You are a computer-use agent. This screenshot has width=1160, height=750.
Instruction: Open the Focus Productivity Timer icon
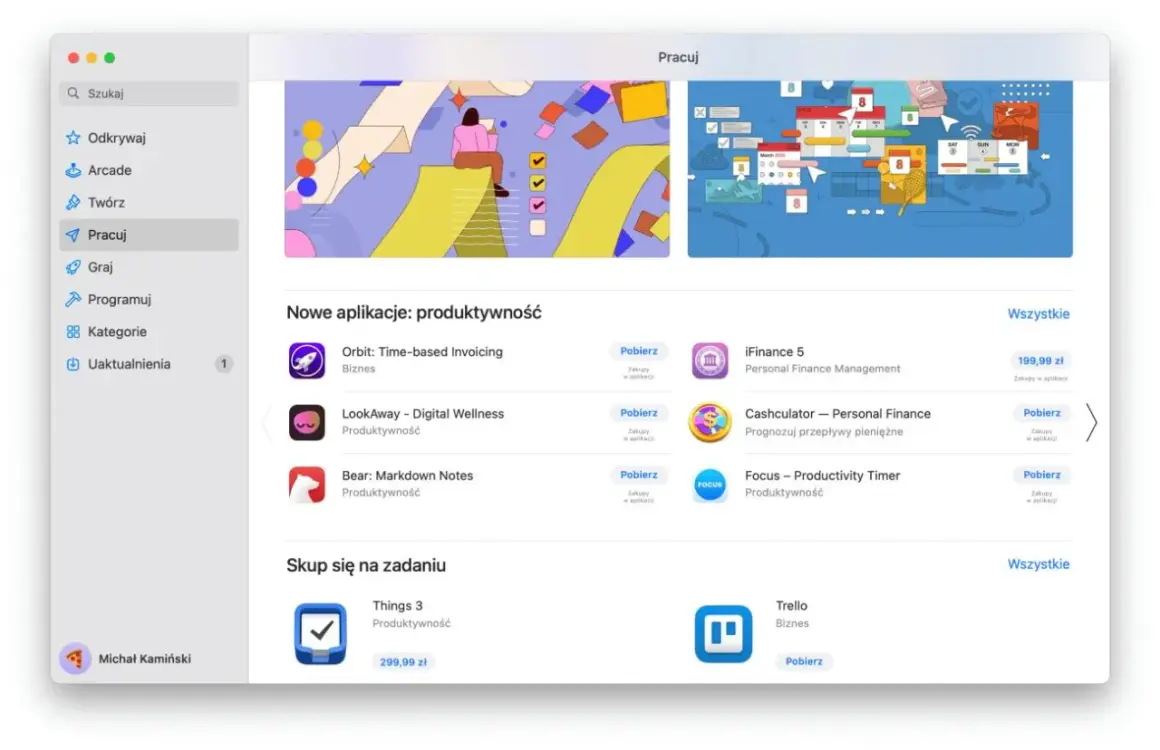click(710, 484)
